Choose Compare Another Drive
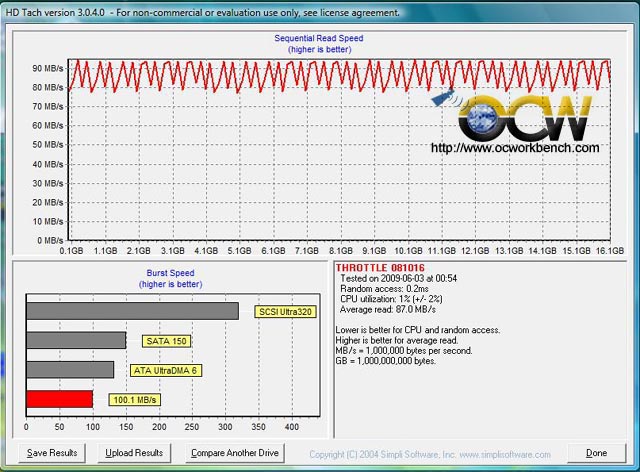Image resolution: width=640 pixels, height=472 pixels. click(235, 453)
